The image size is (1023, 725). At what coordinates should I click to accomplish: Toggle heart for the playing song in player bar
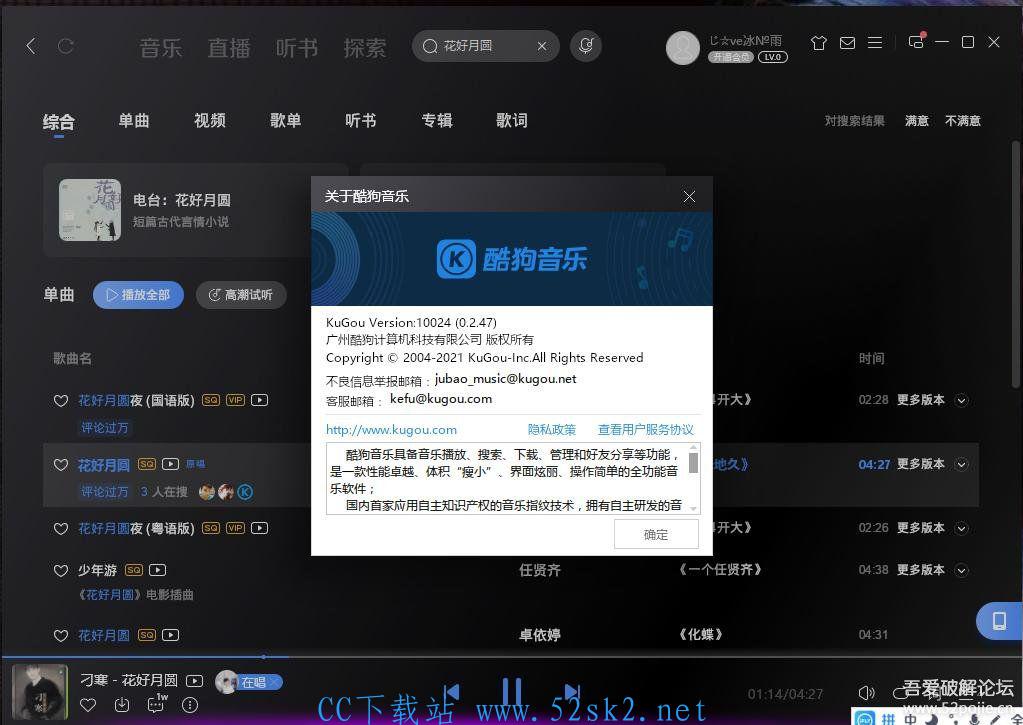[x=88, y=705]
